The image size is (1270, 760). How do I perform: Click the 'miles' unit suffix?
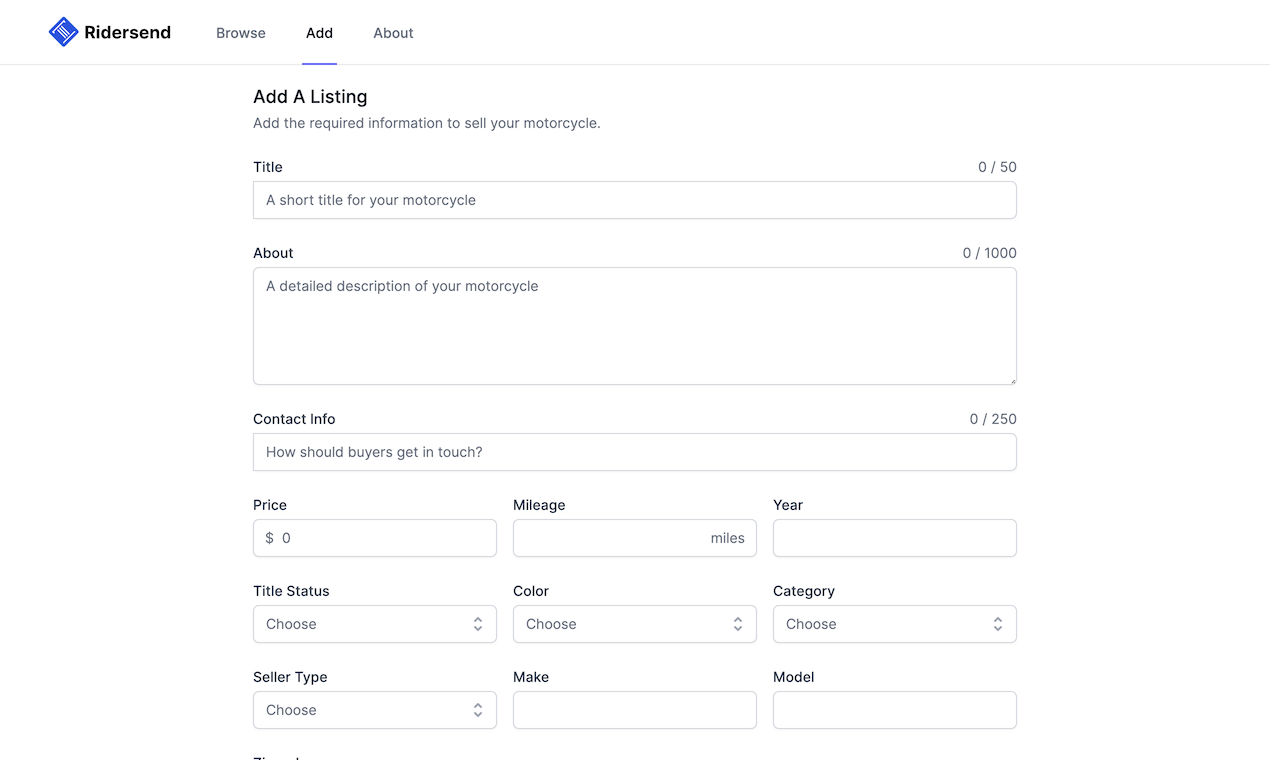pyautogui.click(x=727, y=538)
